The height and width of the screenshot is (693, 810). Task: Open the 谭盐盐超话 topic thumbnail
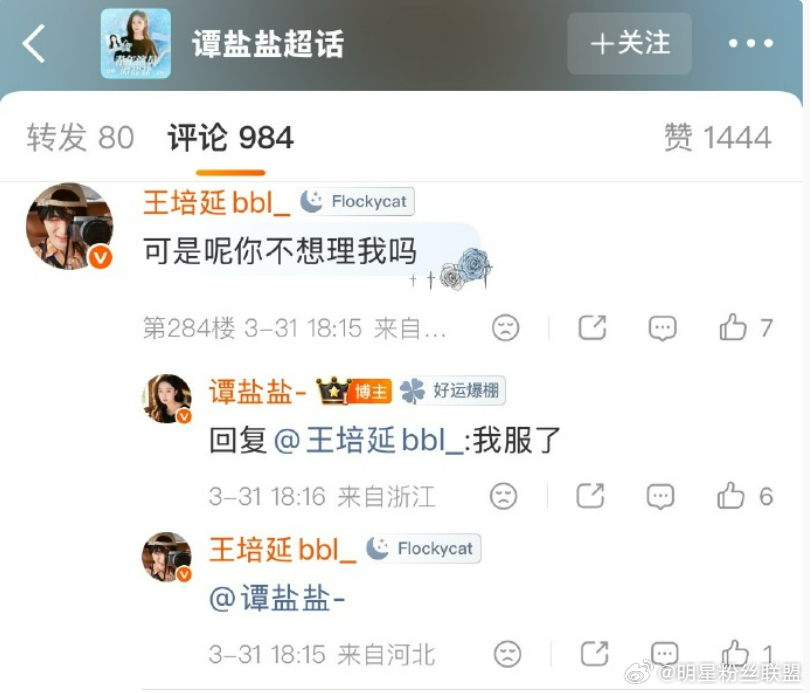click(136, 43)
